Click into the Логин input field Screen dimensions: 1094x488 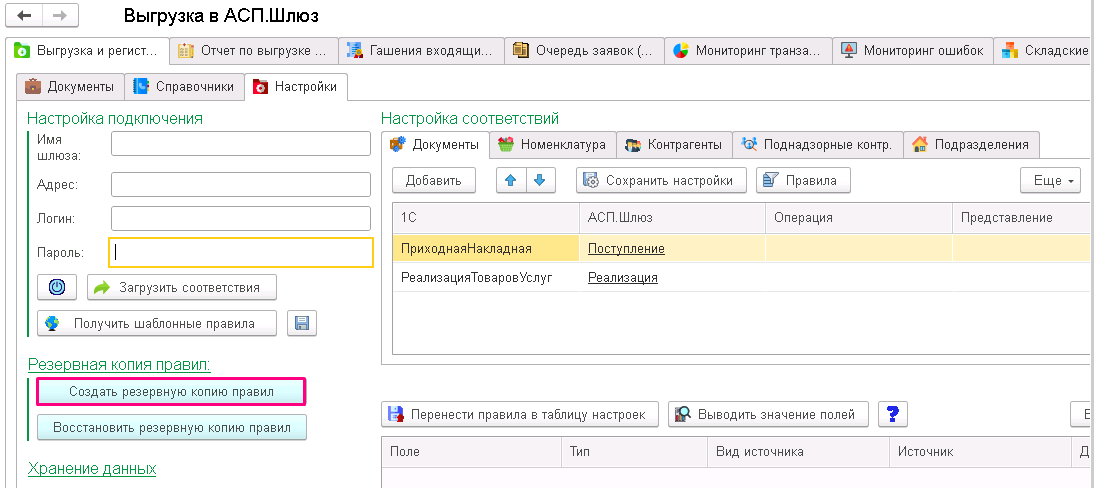tap(241, 219)
